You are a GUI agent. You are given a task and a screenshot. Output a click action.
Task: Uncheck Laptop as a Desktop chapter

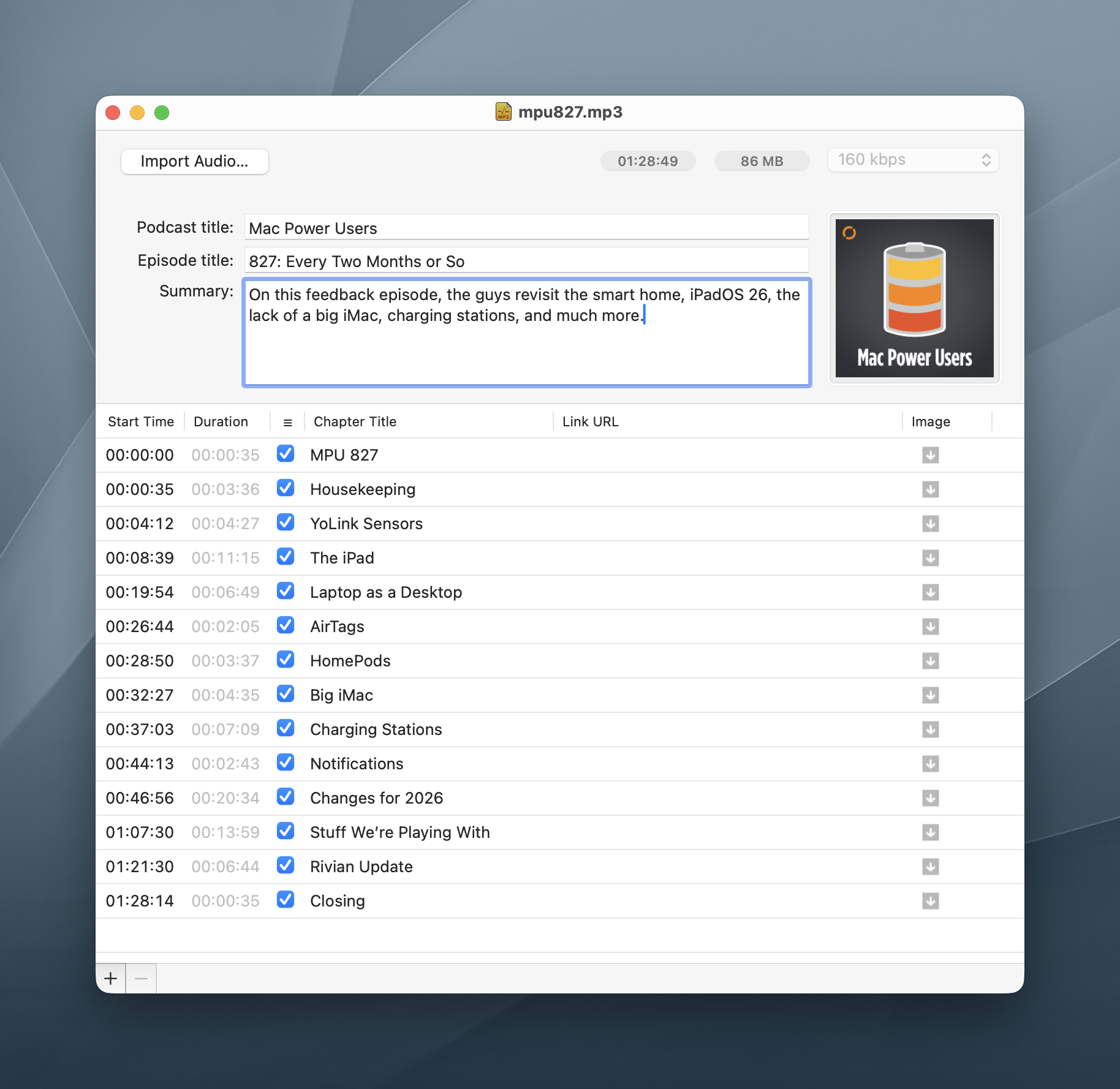[x=286, y=591]
